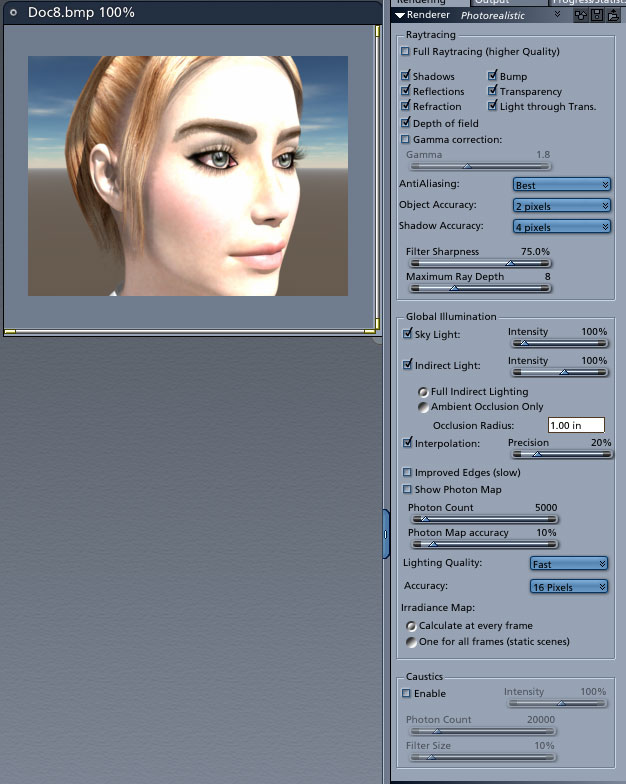
Task: Click the round button beside Doc8.bmp title
Action: (x=14, y=12)
